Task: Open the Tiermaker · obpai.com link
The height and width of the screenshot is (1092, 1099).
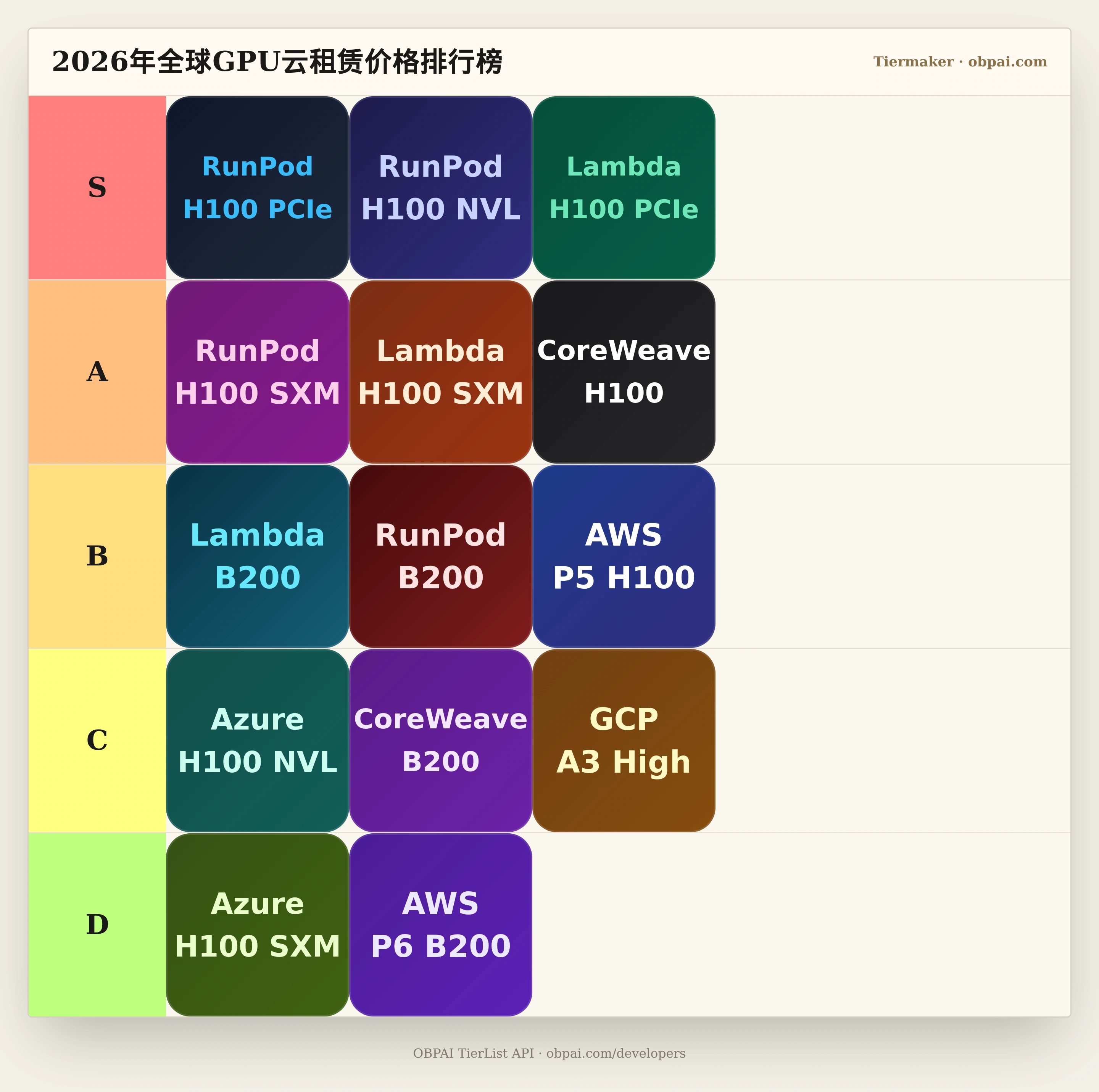Action: click(x=960, y=61)
